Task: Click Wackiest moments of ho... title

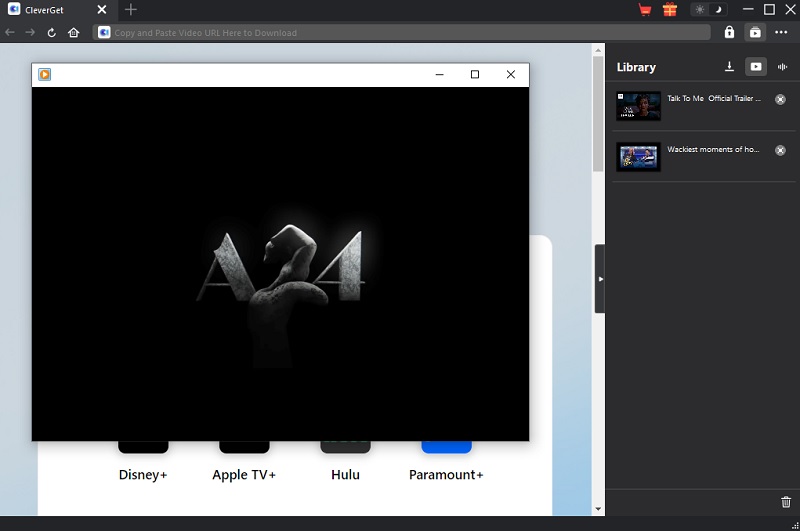Action: click(x=713, y=149)
